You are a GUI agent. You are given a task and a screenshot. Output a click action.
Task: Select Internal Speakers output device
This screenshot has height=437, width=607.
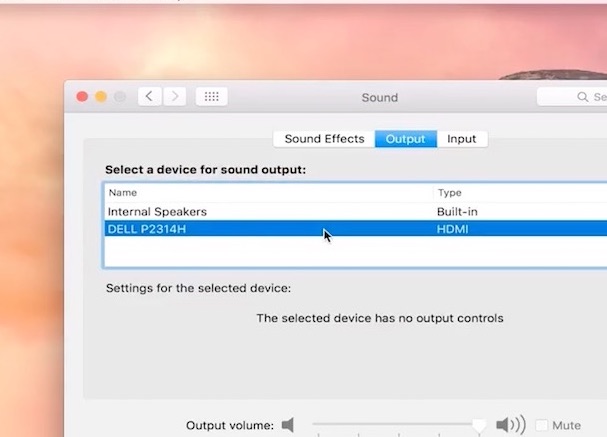click(x=355, y=212)
